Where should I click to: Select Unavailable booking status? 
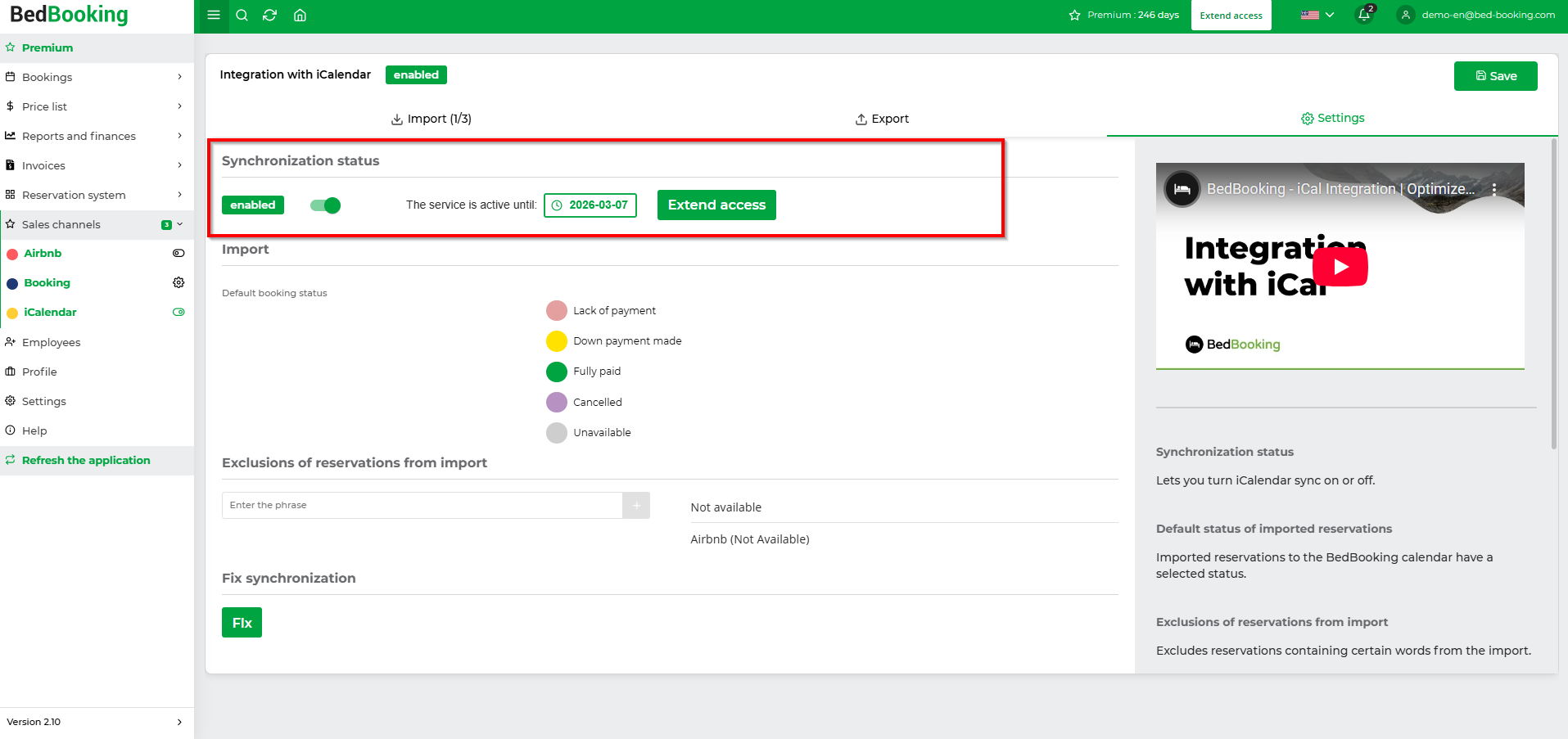pos(557,433)
